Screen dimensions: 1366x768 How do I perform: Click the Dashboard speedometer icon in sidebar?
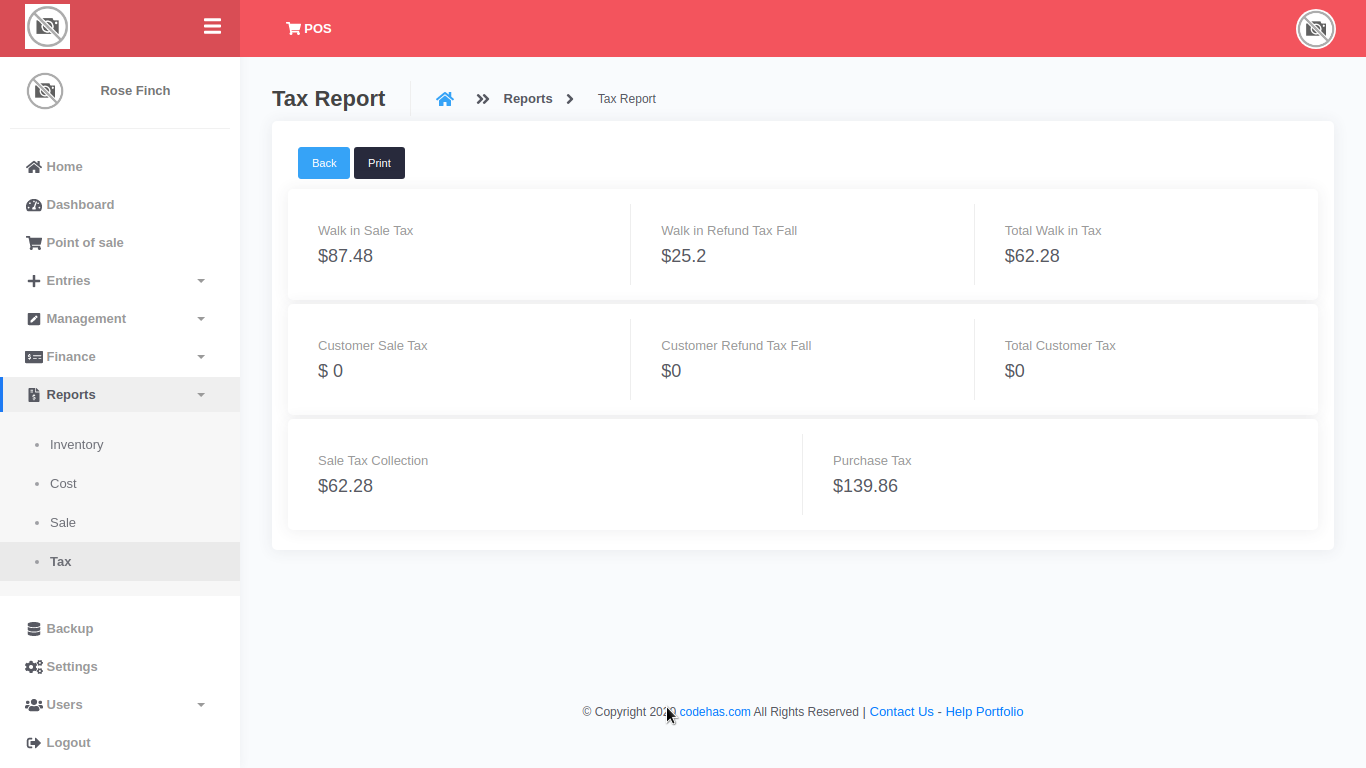(x=34, y=204)
